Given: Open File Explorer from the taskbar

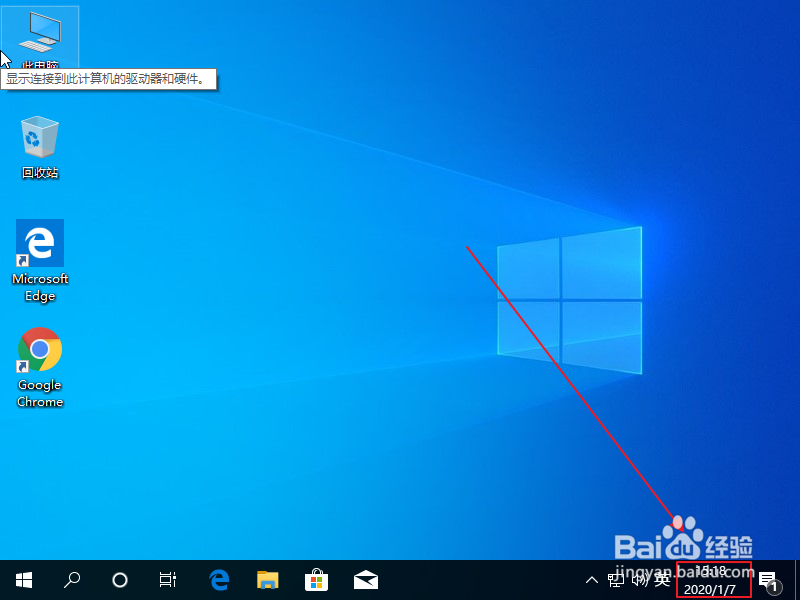Looking at the screenshot, I should click(x=267, y=580).
